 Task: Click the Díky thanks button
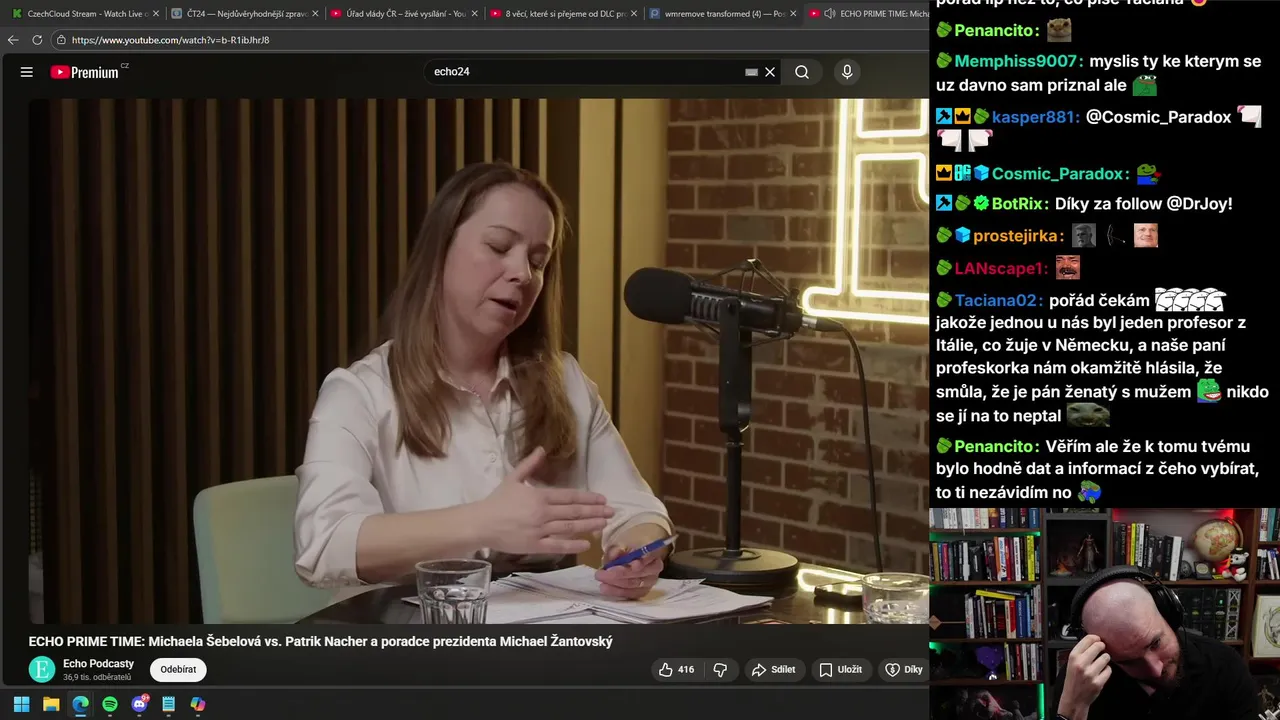coord(903,670)
